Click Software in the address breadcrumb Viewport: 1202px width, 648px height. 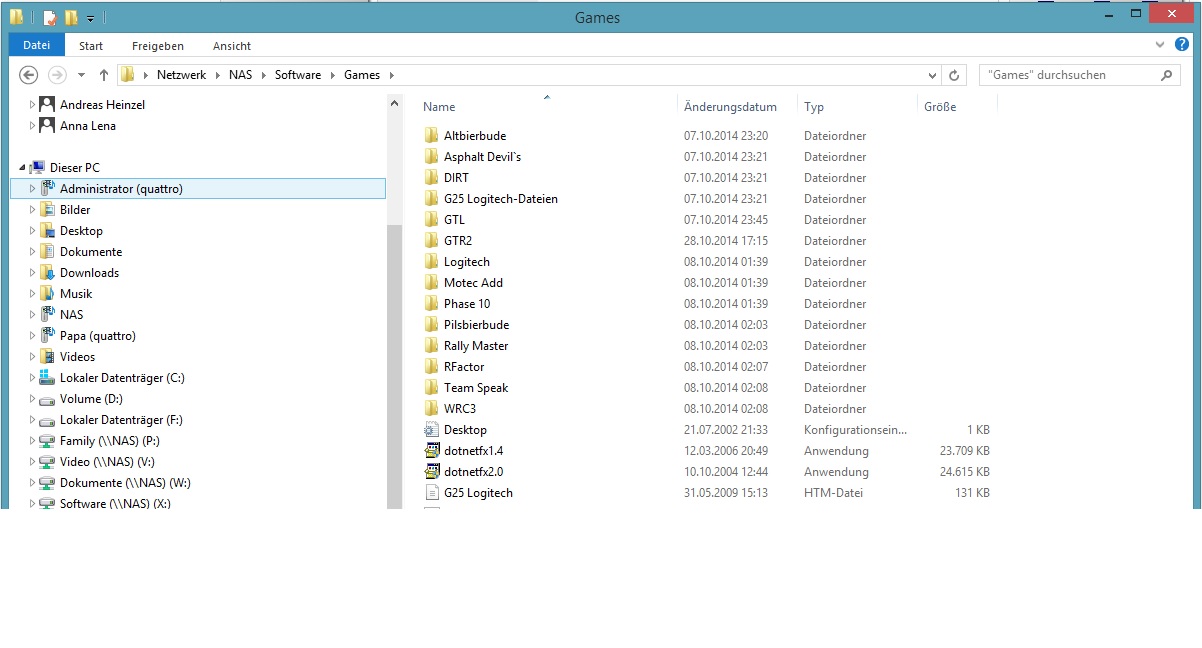point(298,75)
